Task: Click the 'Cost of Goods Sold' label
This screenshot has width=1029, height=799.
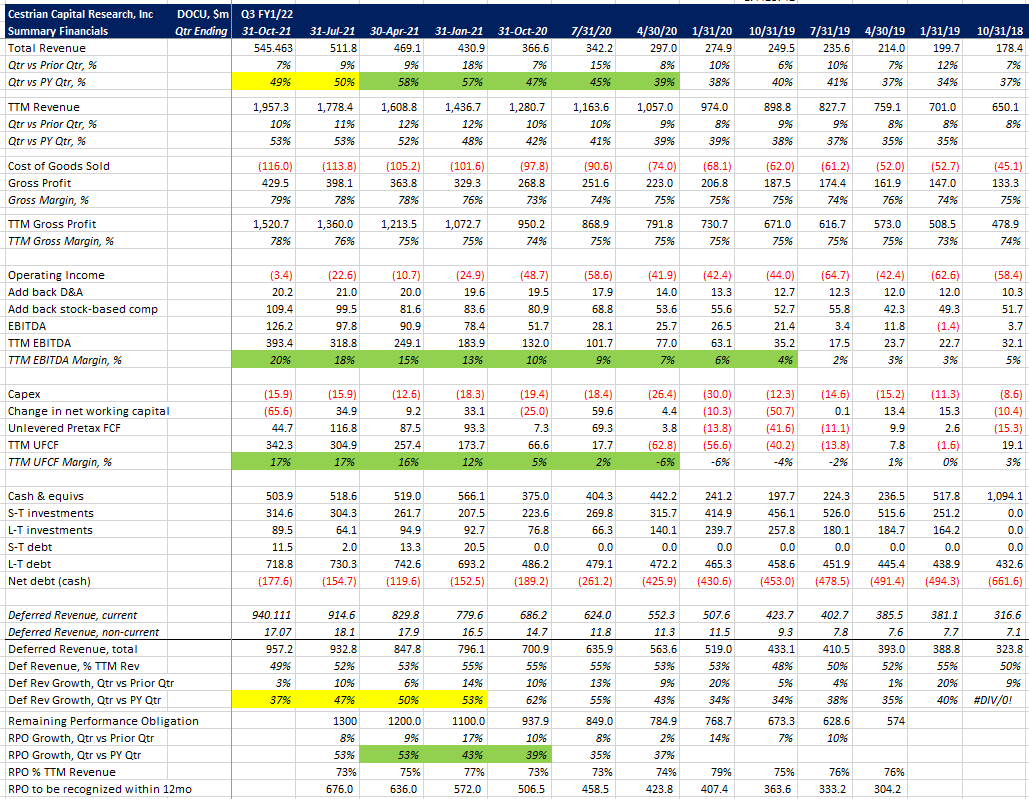Action: coord(59,166)
